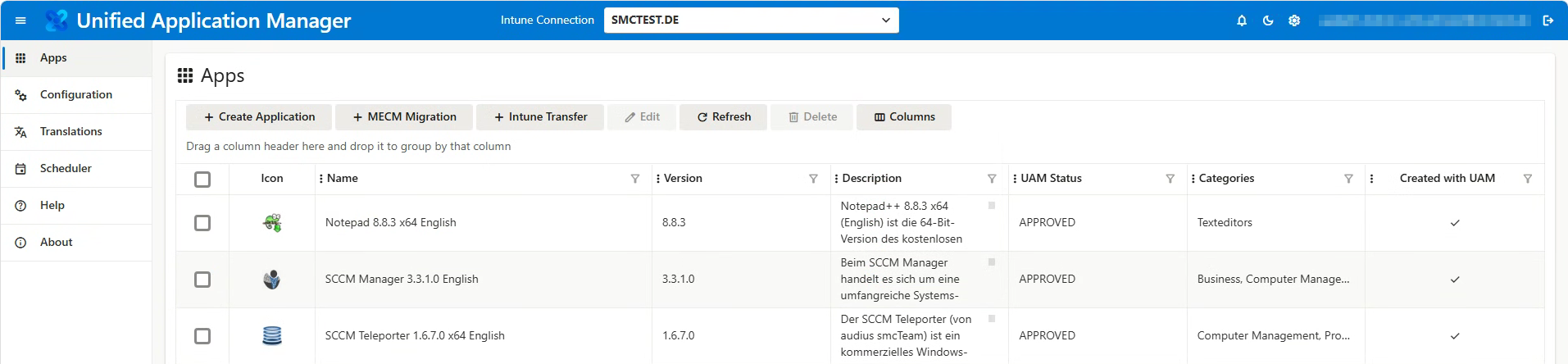Click the Edit button
The width and height of the screenshot is (1568, 364).
click(642, 117)
